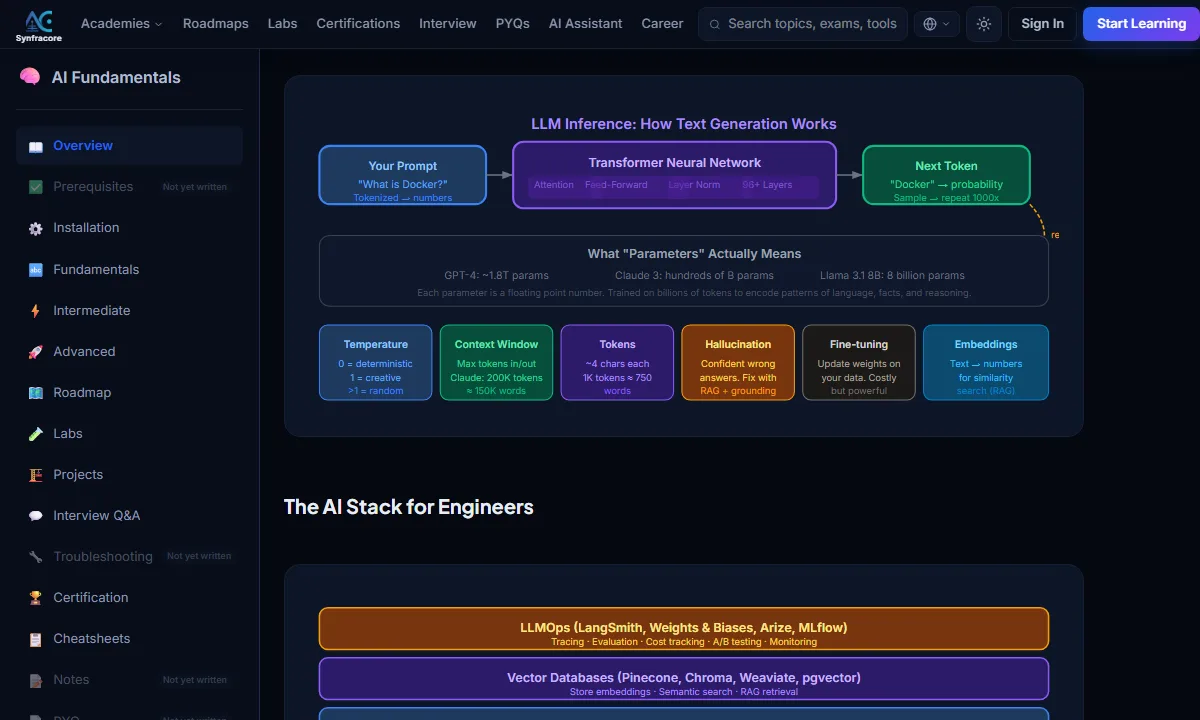Click the abc icon next to Fundamentals
Image resolution: width=1200 pixels, height=720 pixels.
36,270
